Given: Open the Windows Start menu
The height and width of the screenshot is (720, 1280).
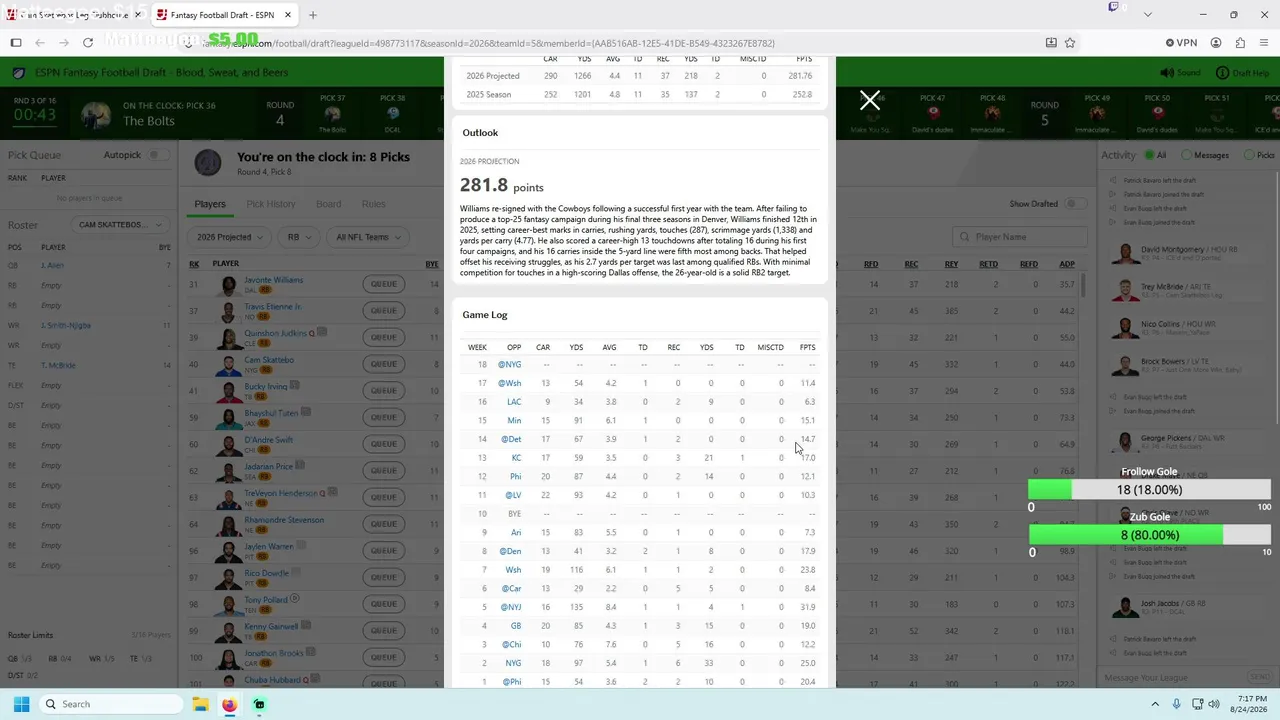Looking at the screenshot, I should point(21,704).
